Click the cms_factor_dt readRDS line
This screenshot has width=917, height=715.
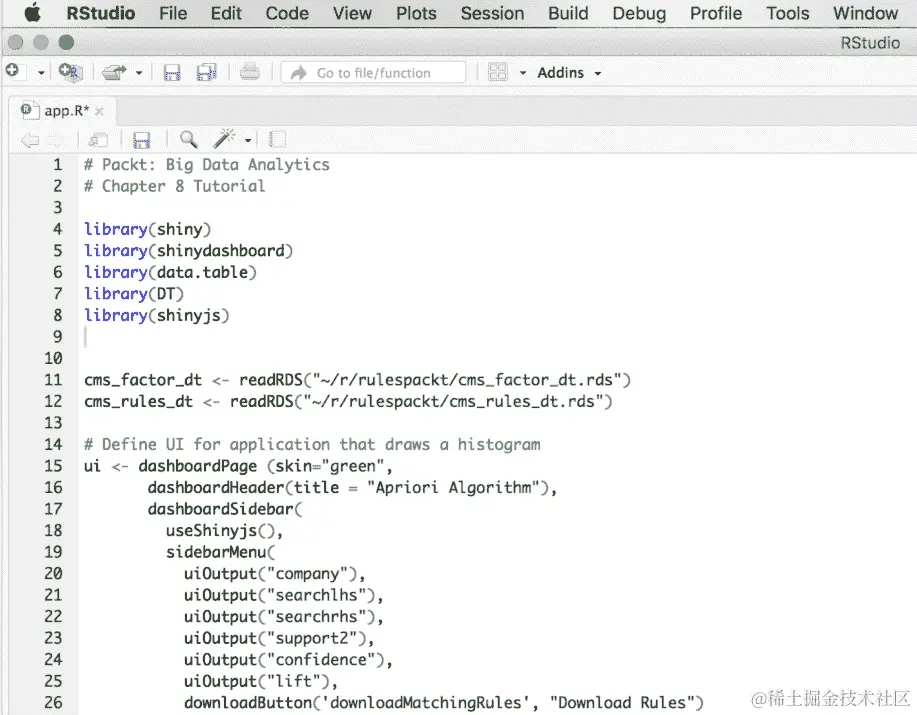(357, 380)
